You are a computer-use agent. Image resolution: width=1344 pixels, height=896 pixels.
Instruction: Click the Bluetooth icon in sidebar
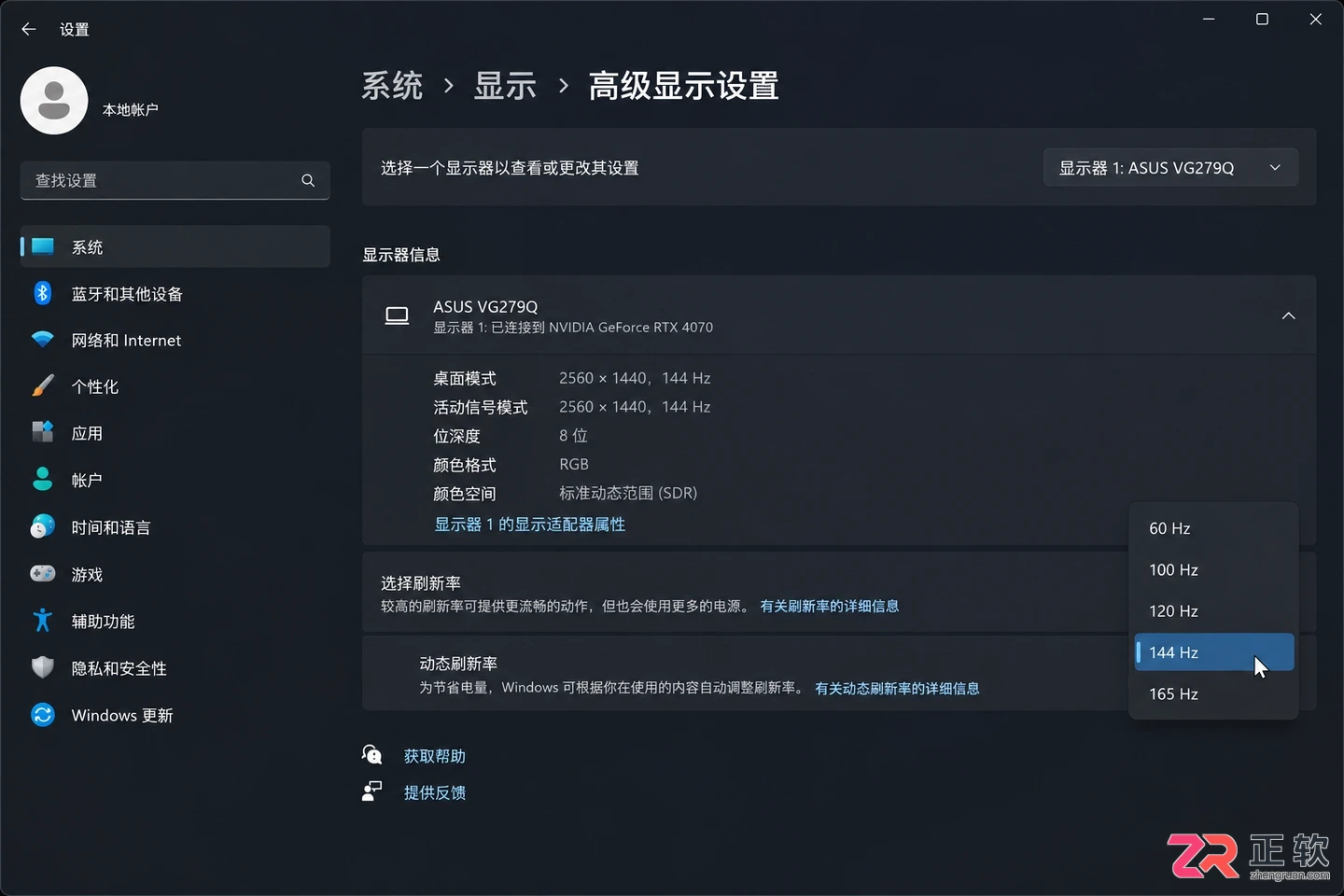(43, 293)
